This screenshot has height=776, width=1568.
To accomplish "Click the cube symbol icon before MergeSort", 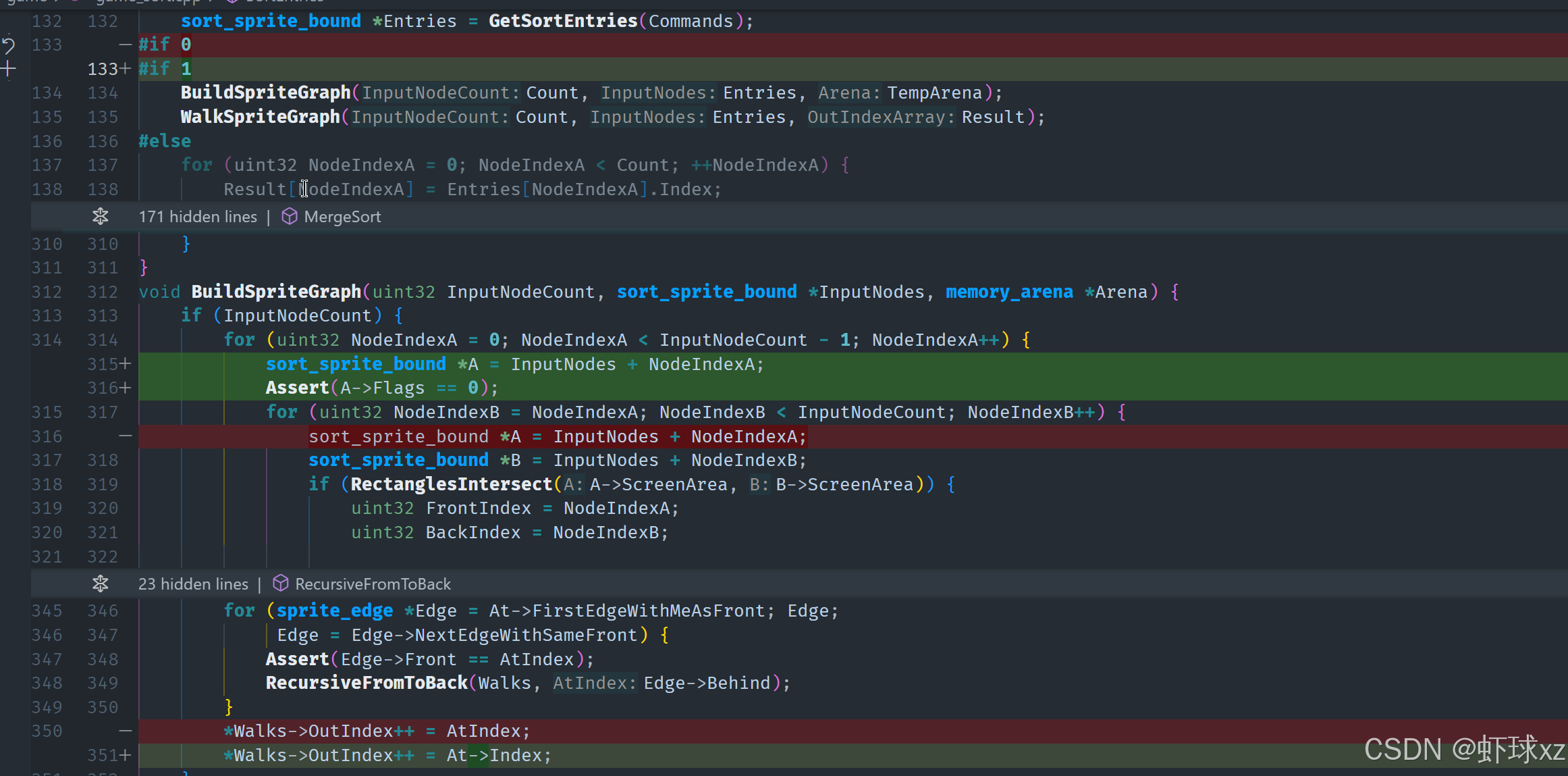I will (290, 217).
